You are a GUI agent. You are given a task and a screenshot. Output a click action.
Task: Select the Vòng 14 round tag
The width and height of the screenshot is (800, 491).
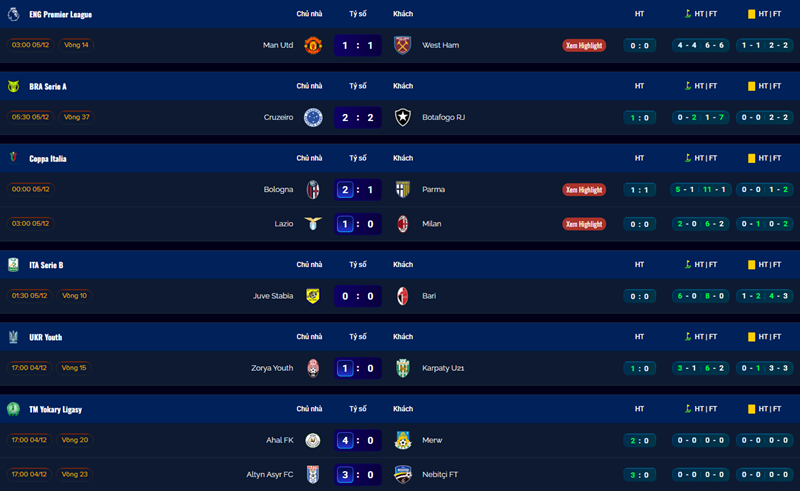[x=76, y=45]
